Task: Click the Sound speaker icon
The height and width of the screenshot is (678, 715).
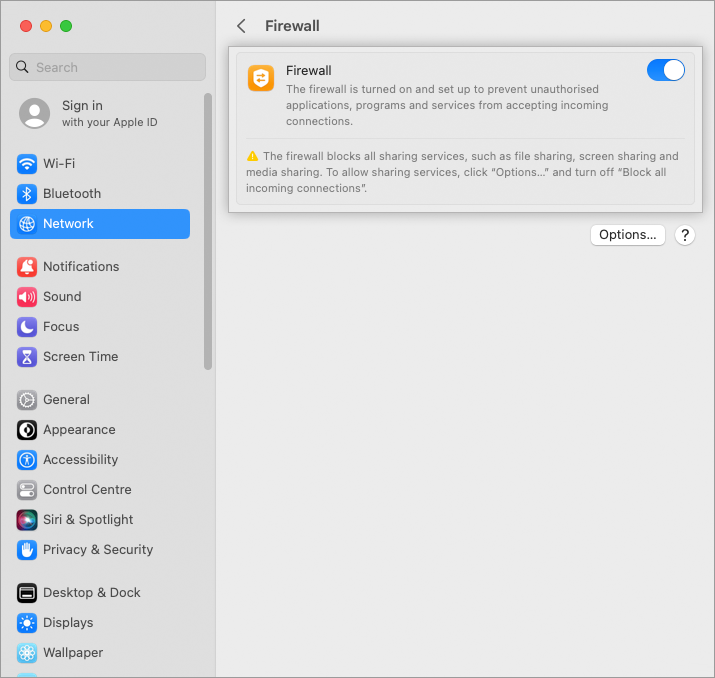Action: [x=27, y=296]
